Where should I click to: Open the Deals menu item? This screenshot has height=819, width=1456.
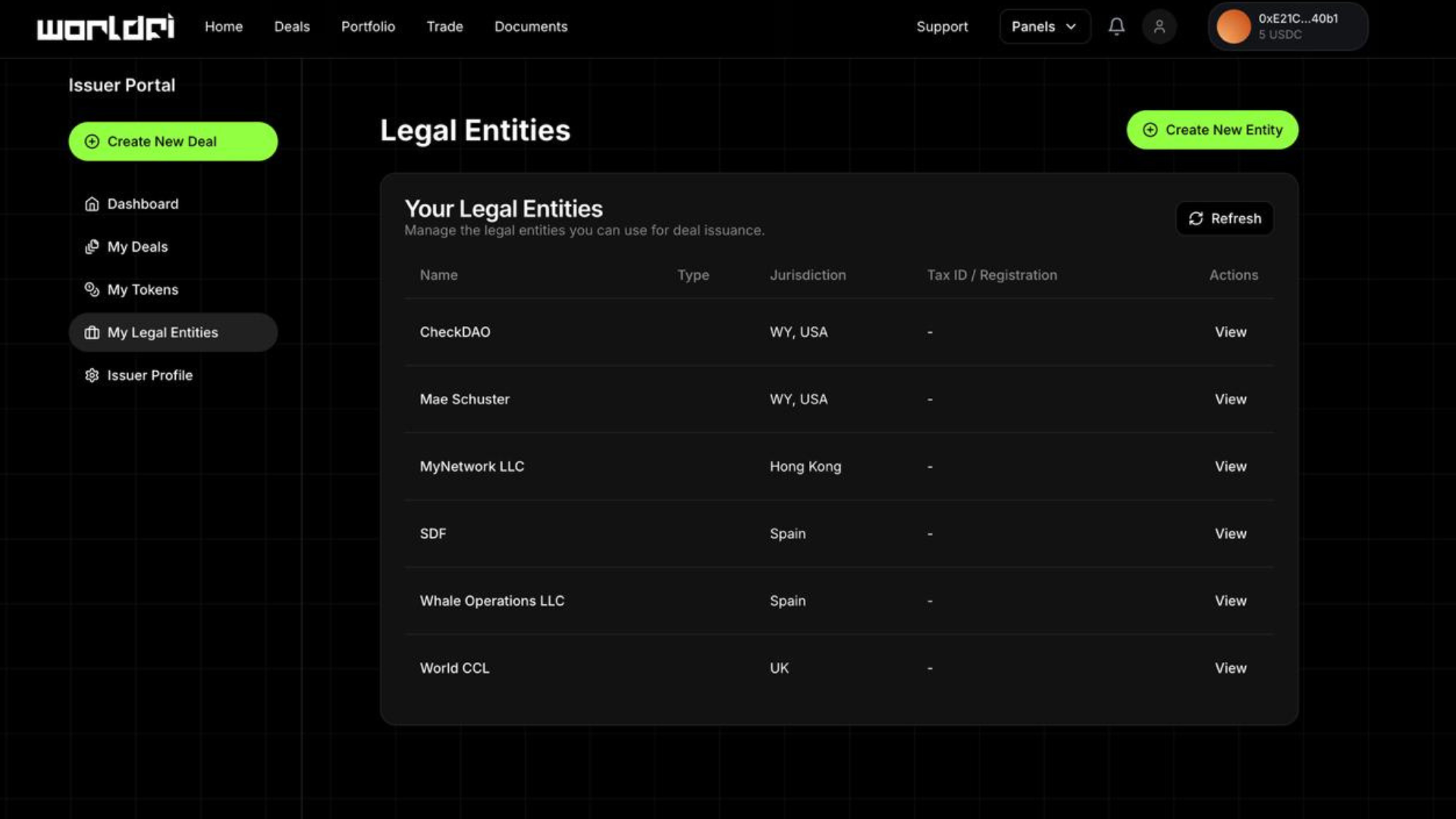(x=292, y=27)
